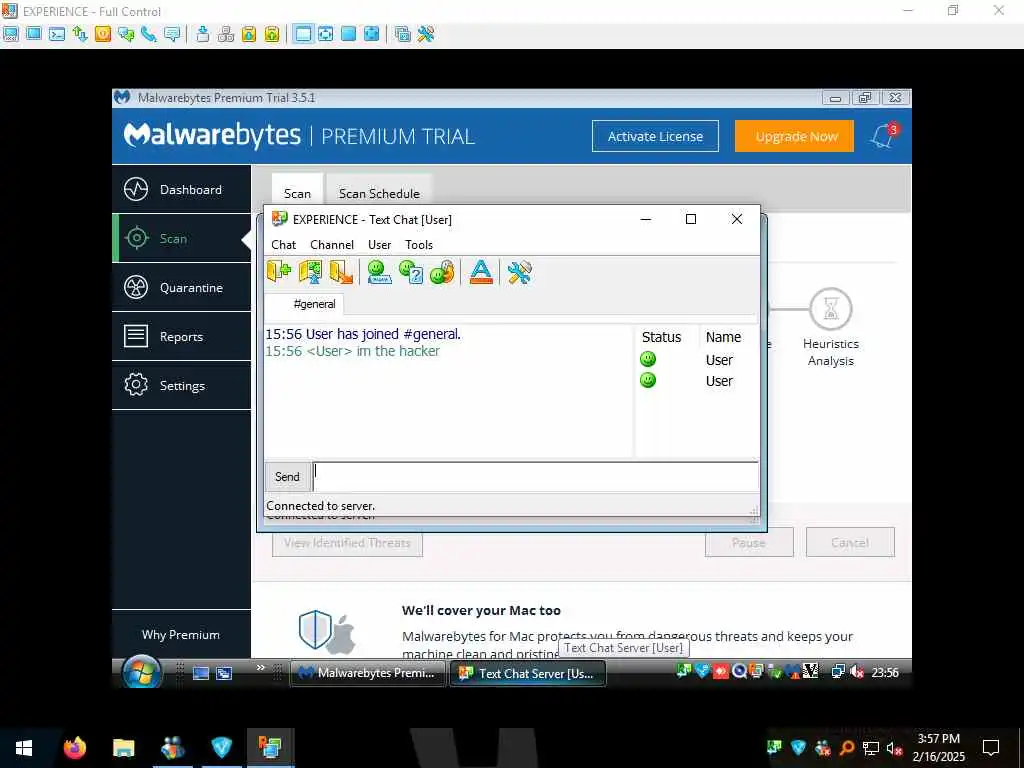Click the Heuristics Analysis hourglass step icon
Image resolution: width=1024 pixels, height=768 pixels.
(831, 308)
